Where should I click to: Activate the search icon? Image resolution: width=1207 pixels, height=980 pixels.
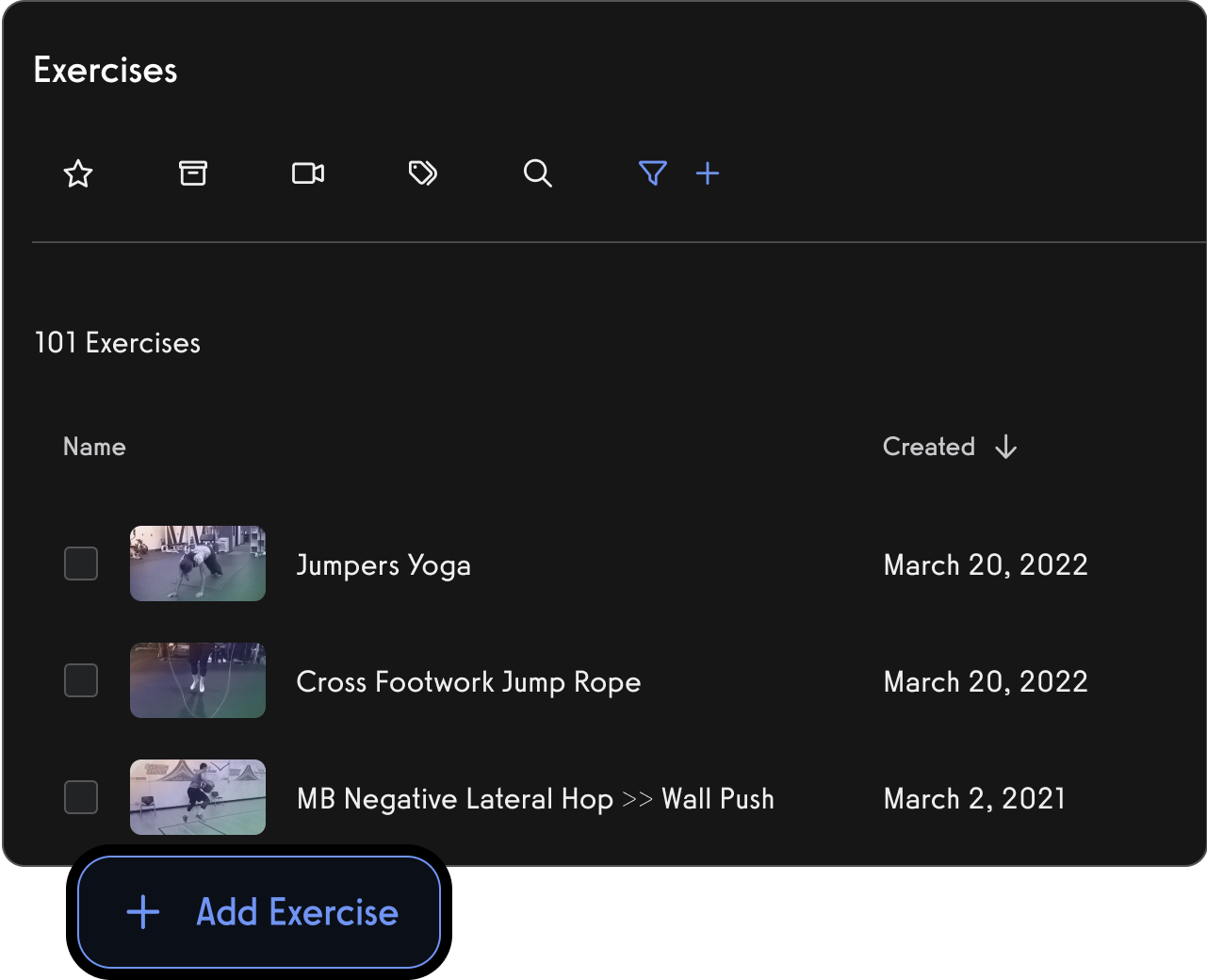538,173
